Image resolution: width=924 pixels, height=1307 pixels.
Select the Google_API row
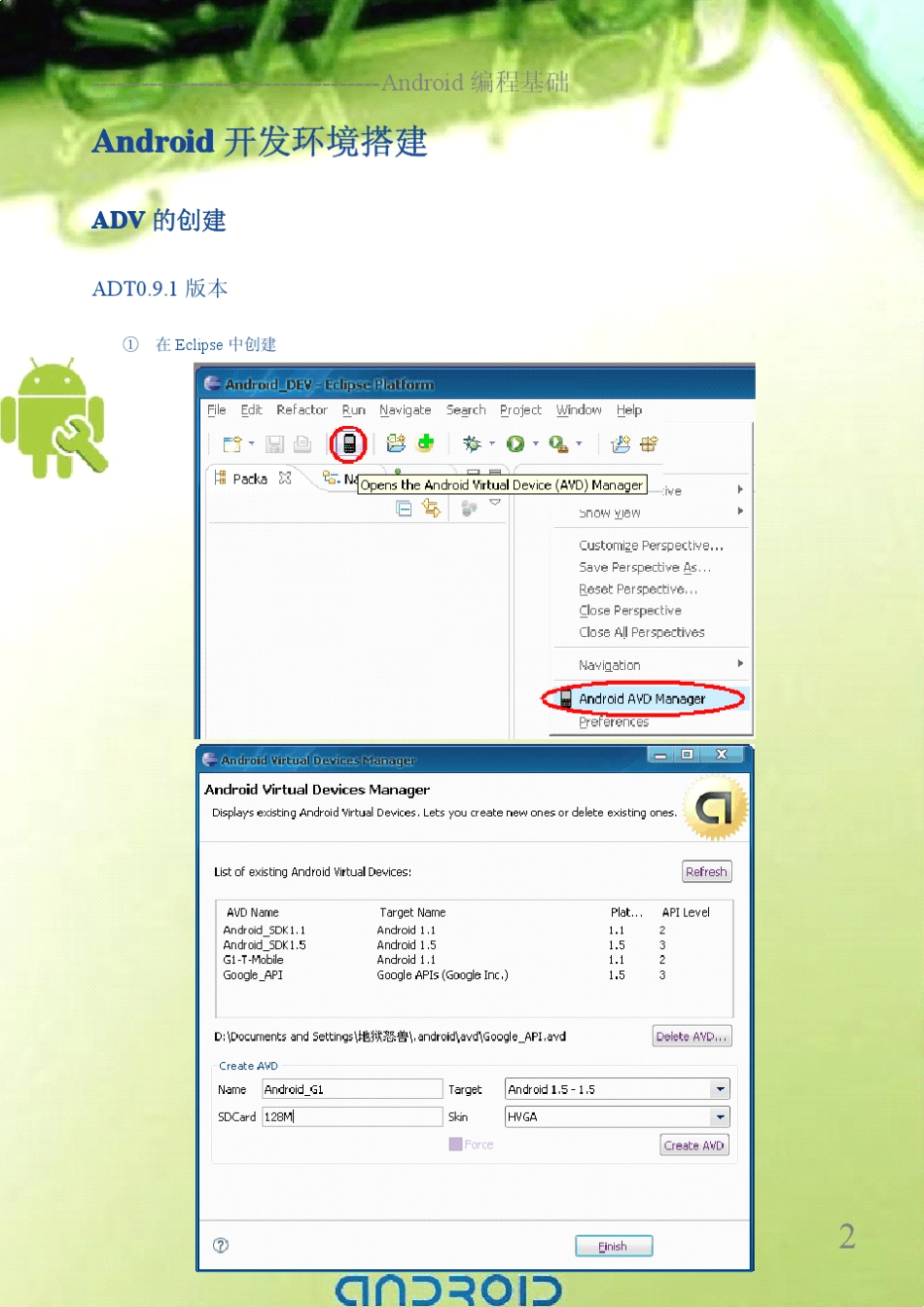click(x=474, y=974)
